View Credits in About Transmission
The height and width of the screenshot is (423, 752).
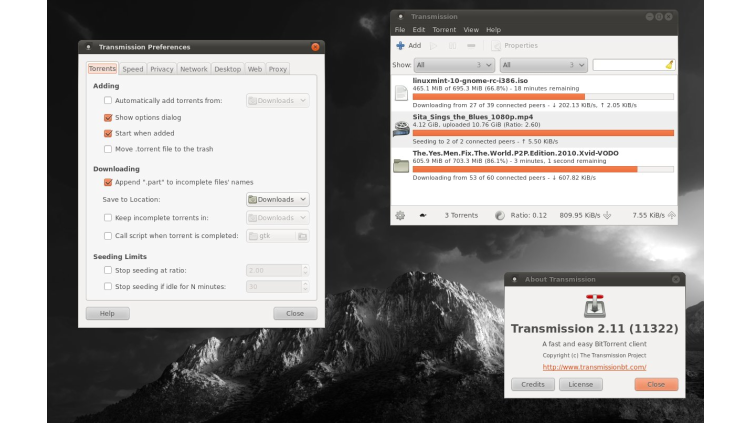click(x=533, y=384)
